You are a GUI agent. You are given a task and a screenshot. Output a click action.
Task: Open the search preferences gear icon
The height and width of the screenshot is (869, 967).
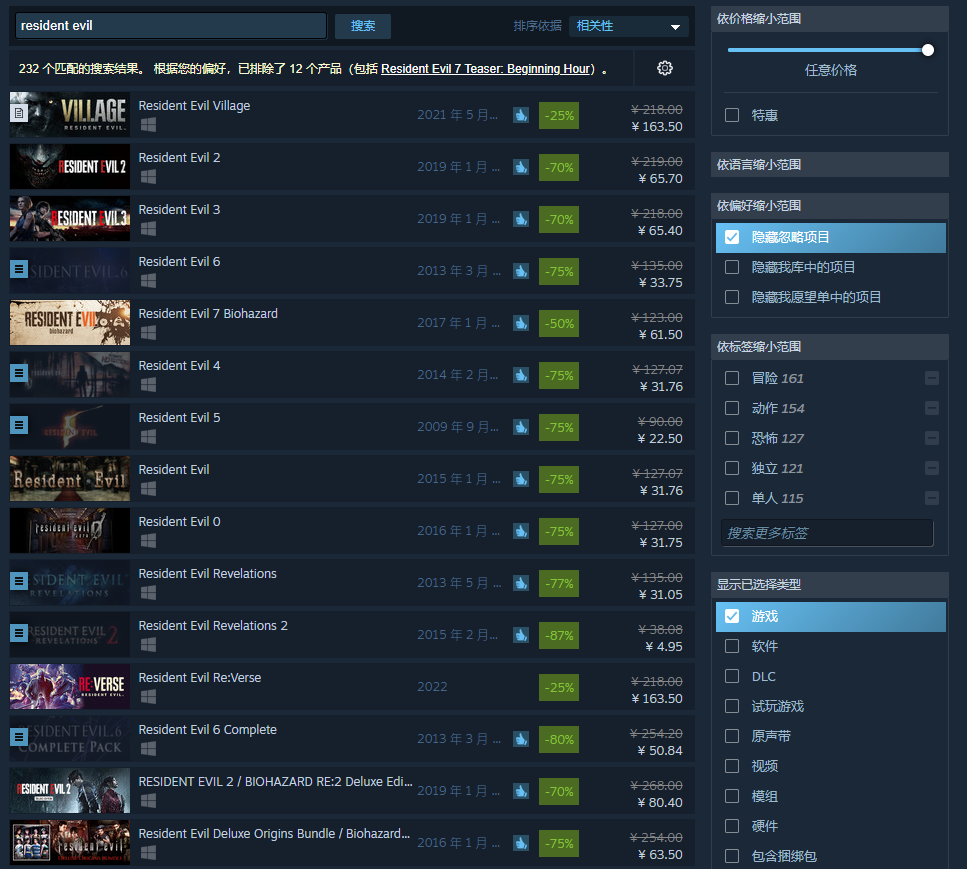[x=664, y=68]
